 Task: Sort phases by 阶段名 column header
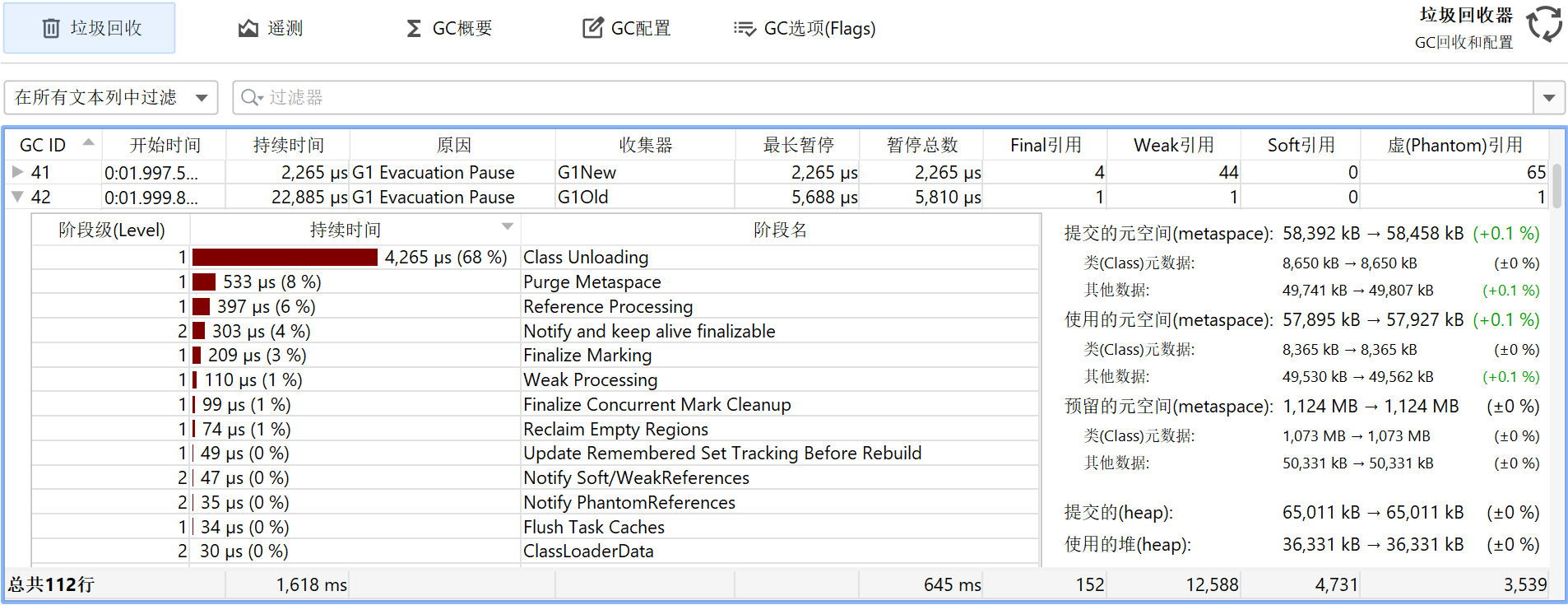click(780, 230)
